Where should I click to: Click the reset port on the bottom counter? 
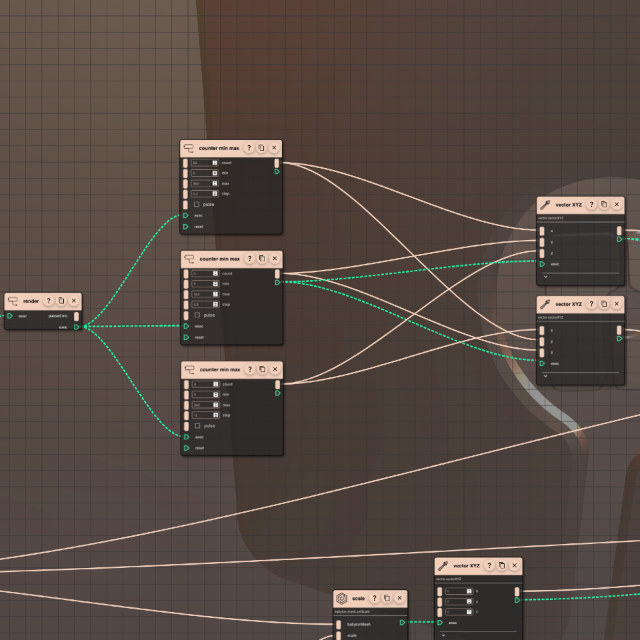[x=187, y=448]
